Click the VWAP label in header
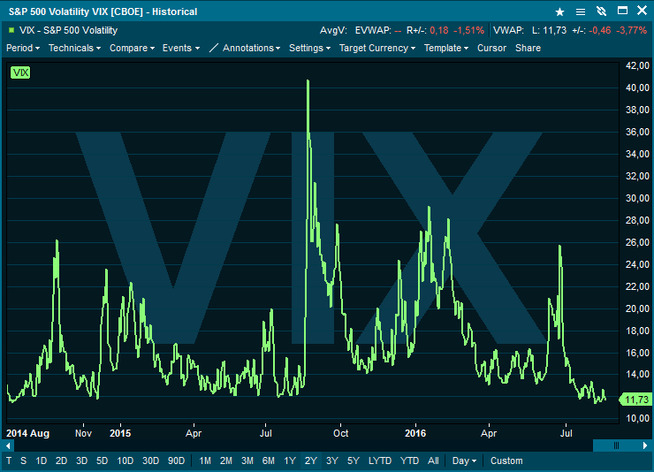 tap(508, 30)
